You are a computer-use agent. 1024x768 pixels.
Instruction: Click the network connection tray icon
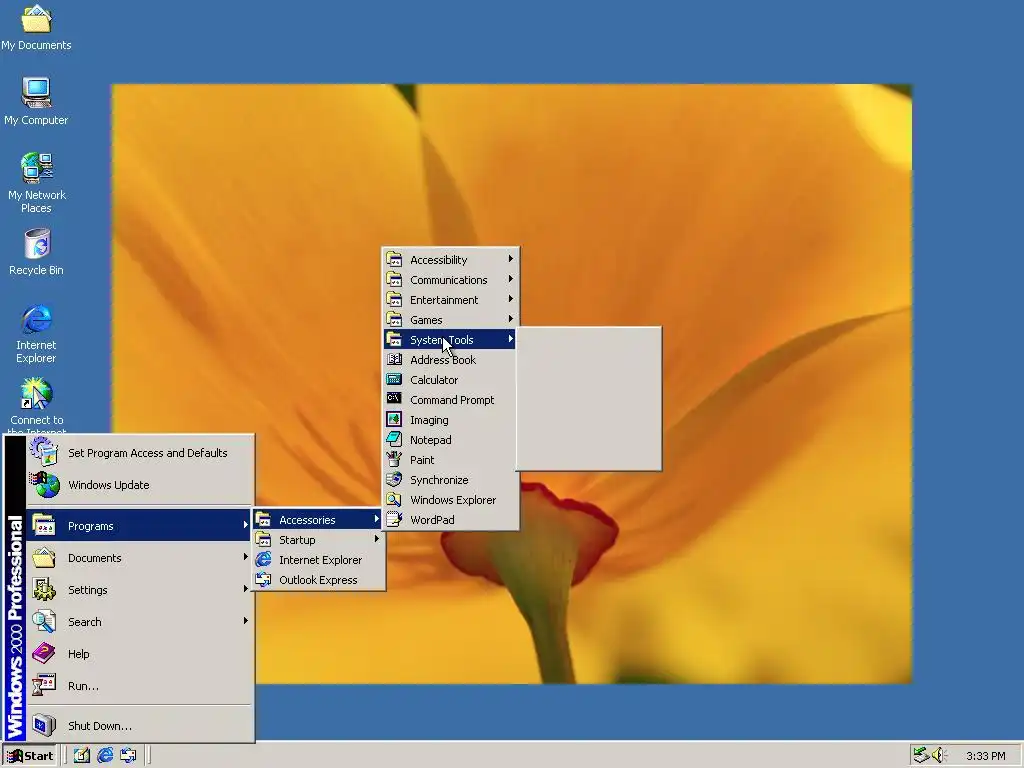tap(921, 756)
